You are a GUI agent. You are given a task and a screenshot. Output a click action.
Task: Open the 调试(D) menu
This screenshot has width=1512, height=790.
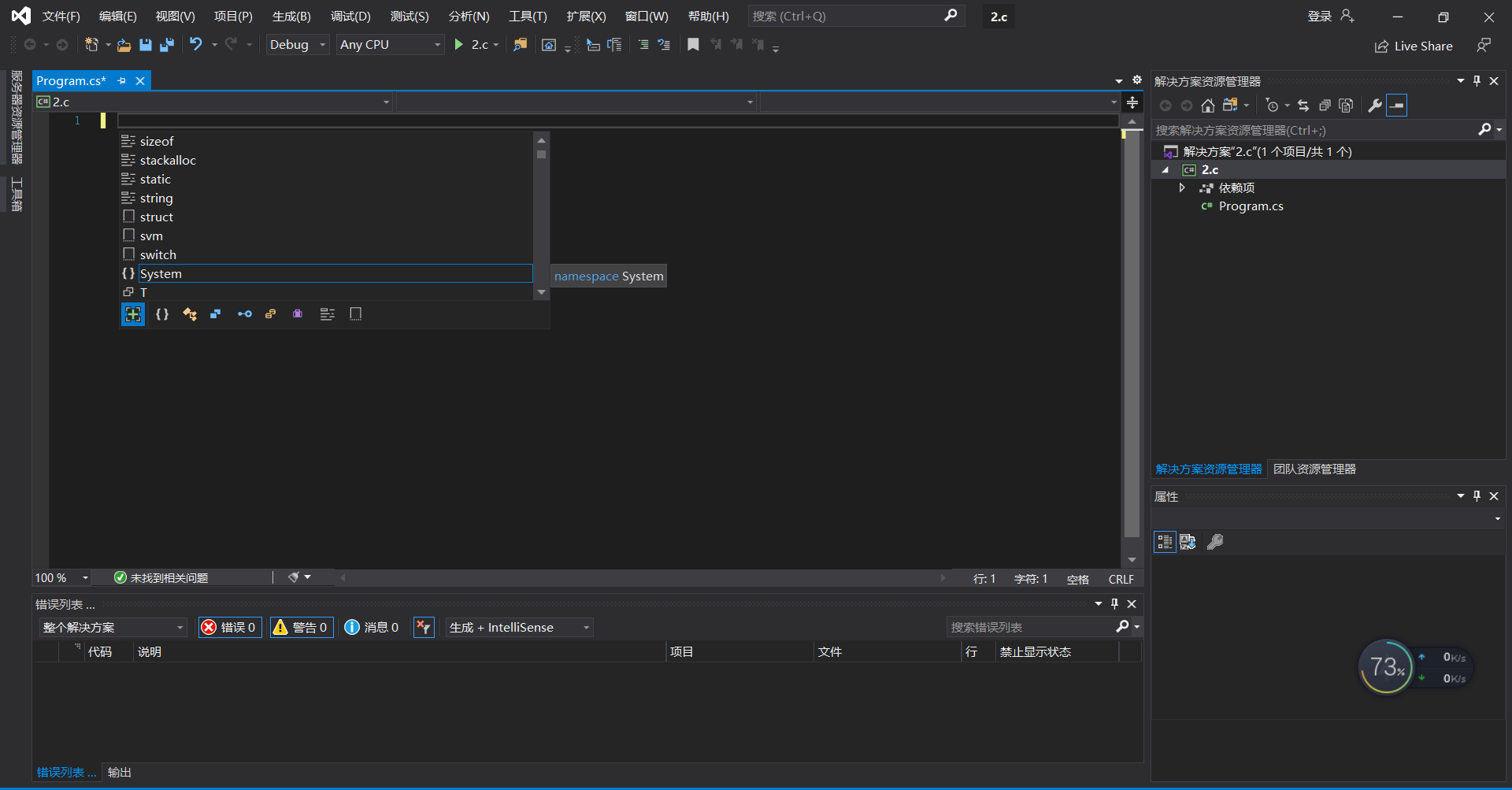point(350,17)
